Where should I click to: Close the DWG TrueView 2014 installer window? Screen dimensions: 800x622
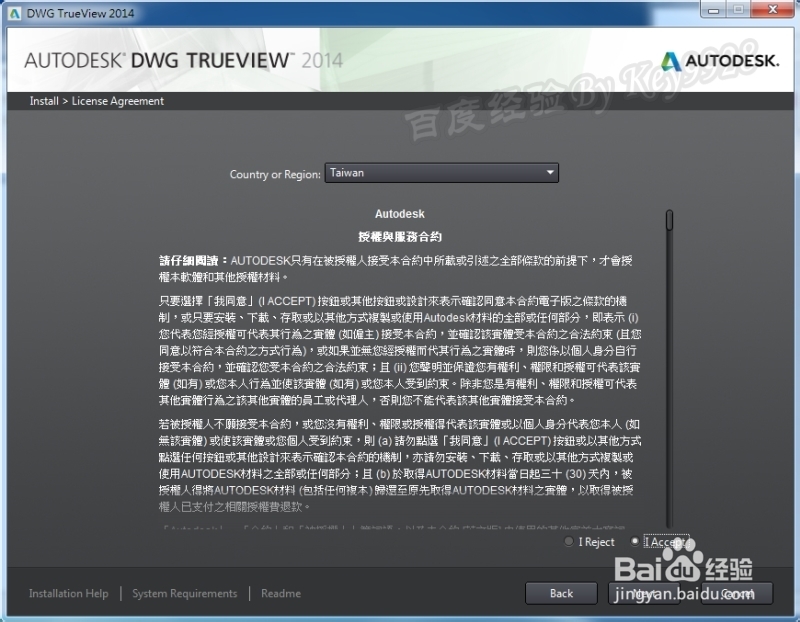pyautogui.click(x=772, y=9)
